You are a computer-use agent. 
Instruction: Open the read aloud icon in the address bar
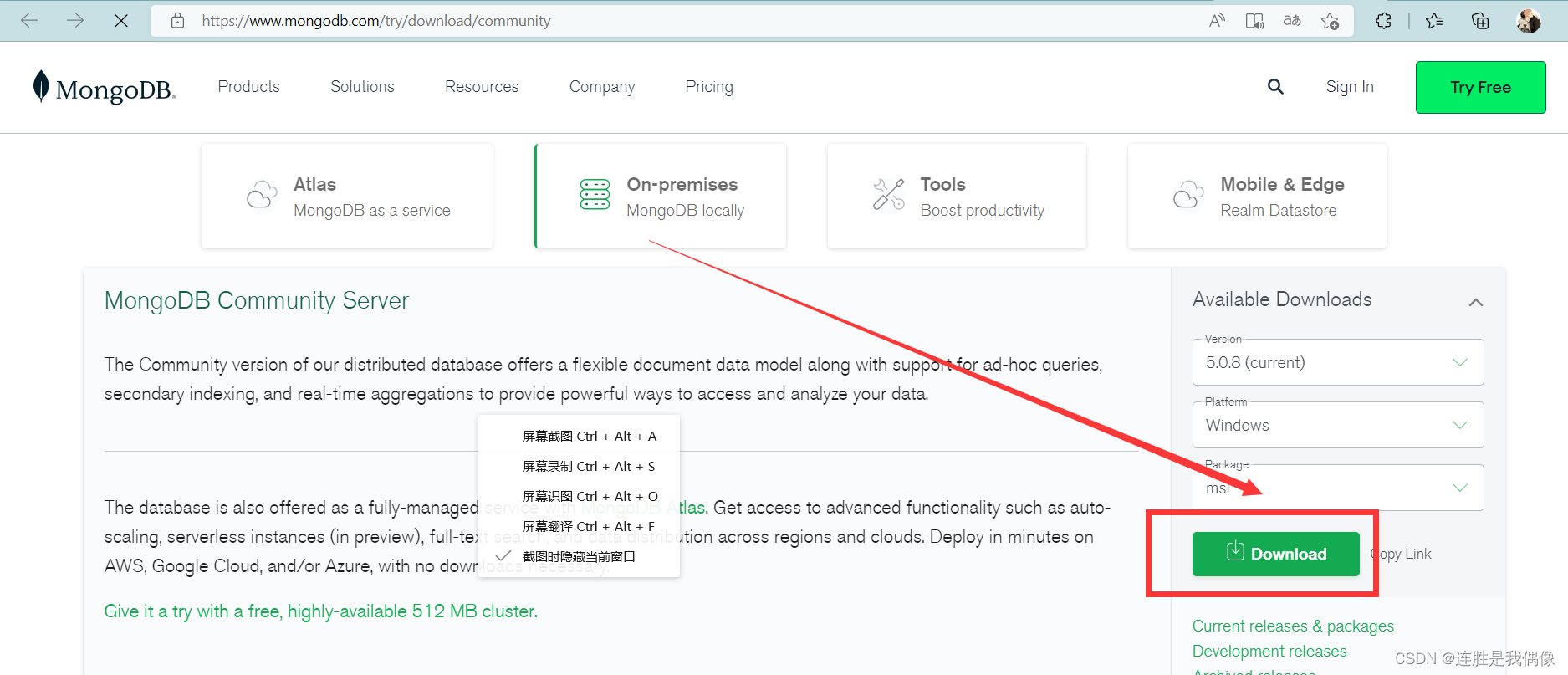pos(1218,21)
